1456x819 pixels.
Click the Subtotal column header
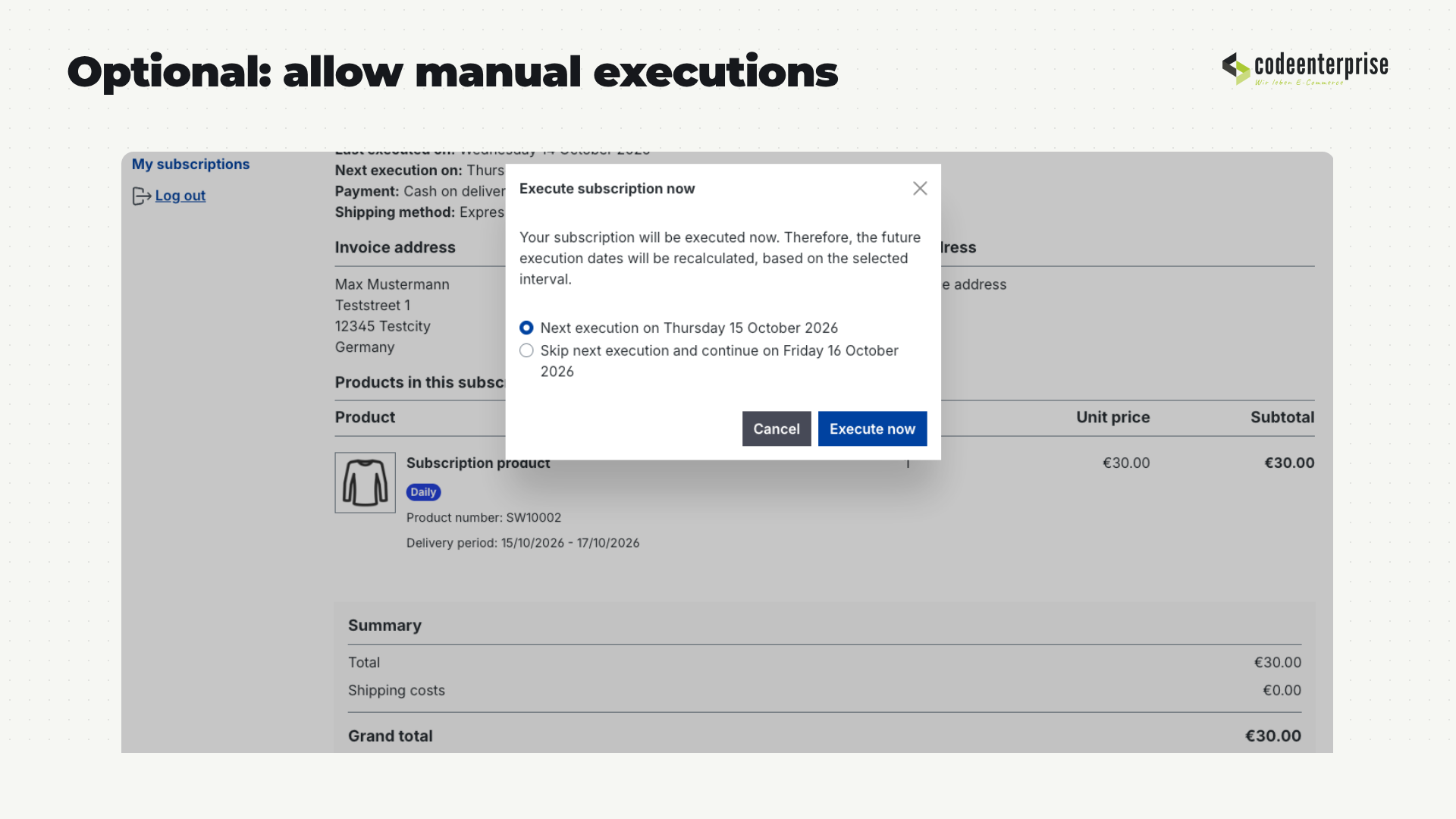[x=1282, y=417]
